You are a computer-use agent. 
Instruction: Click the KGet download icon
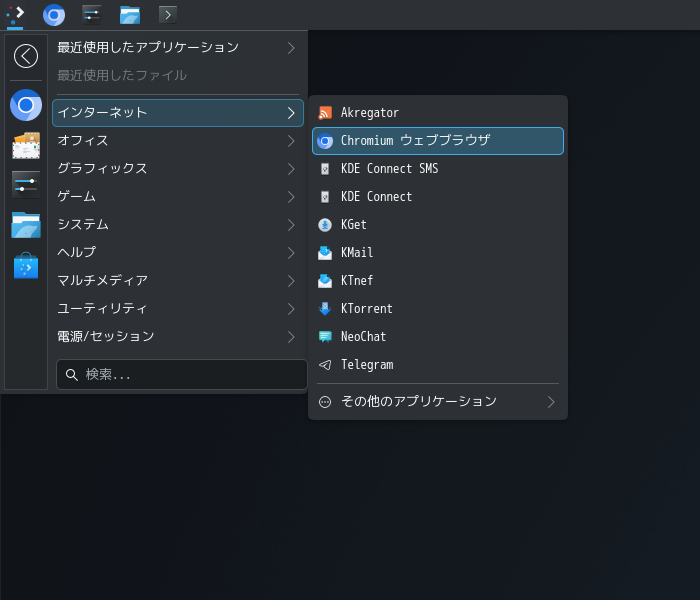[x=325, y=225]
